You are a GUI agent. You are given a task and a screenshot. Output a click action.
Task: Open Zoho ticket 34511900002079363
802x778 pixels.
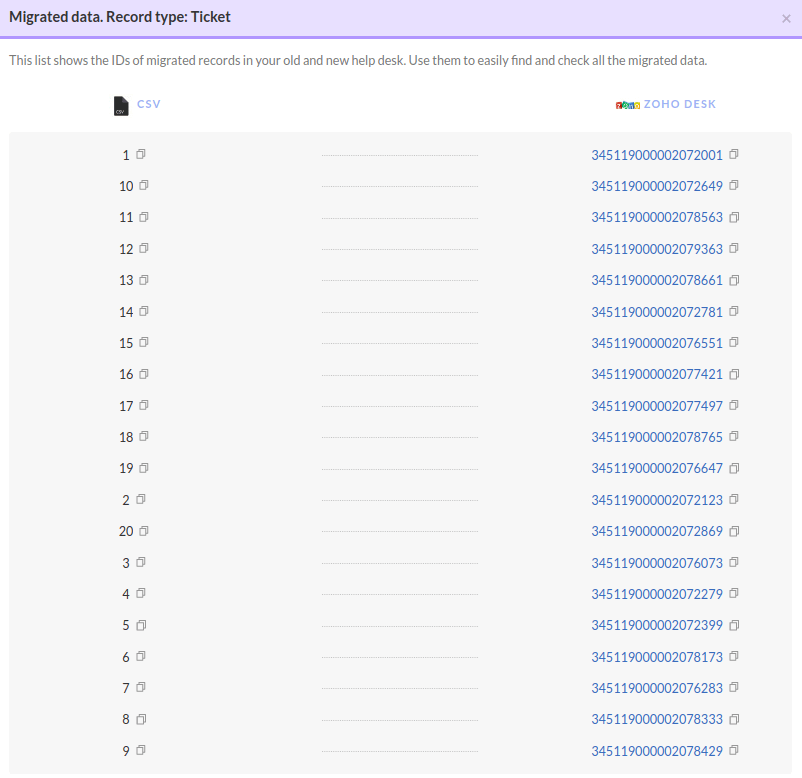[657, 249]
